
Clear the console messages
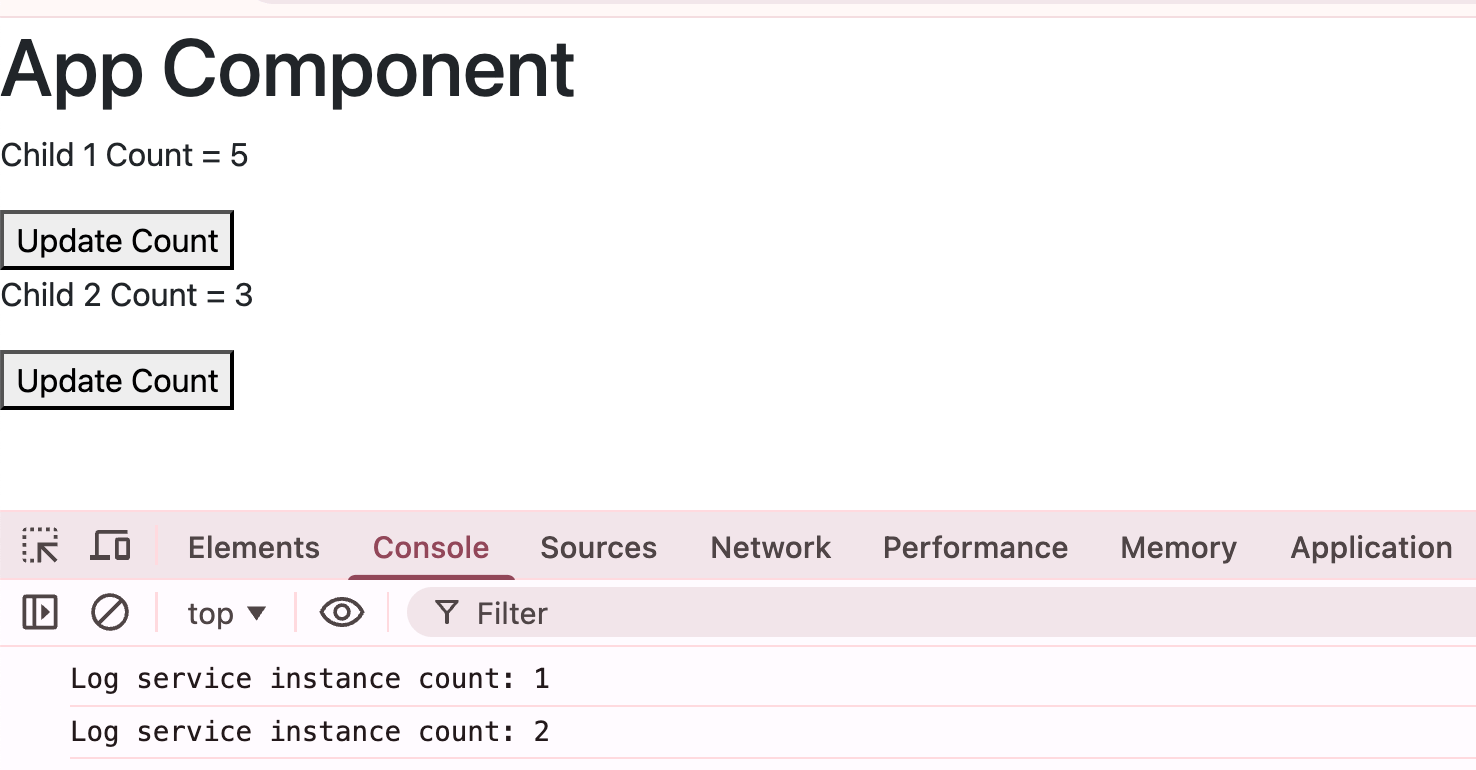pos(110,612)
